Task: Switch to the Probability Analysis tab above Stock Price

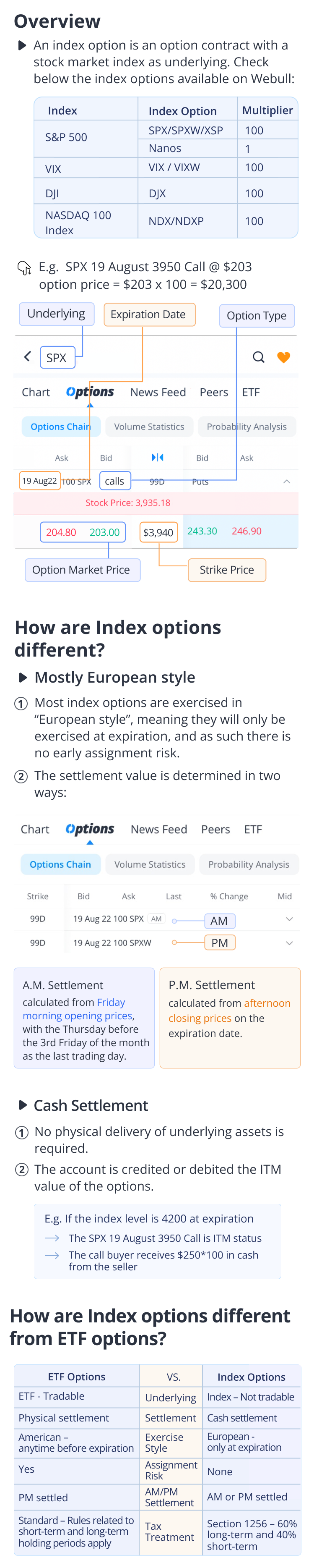Action: [246, 427]
